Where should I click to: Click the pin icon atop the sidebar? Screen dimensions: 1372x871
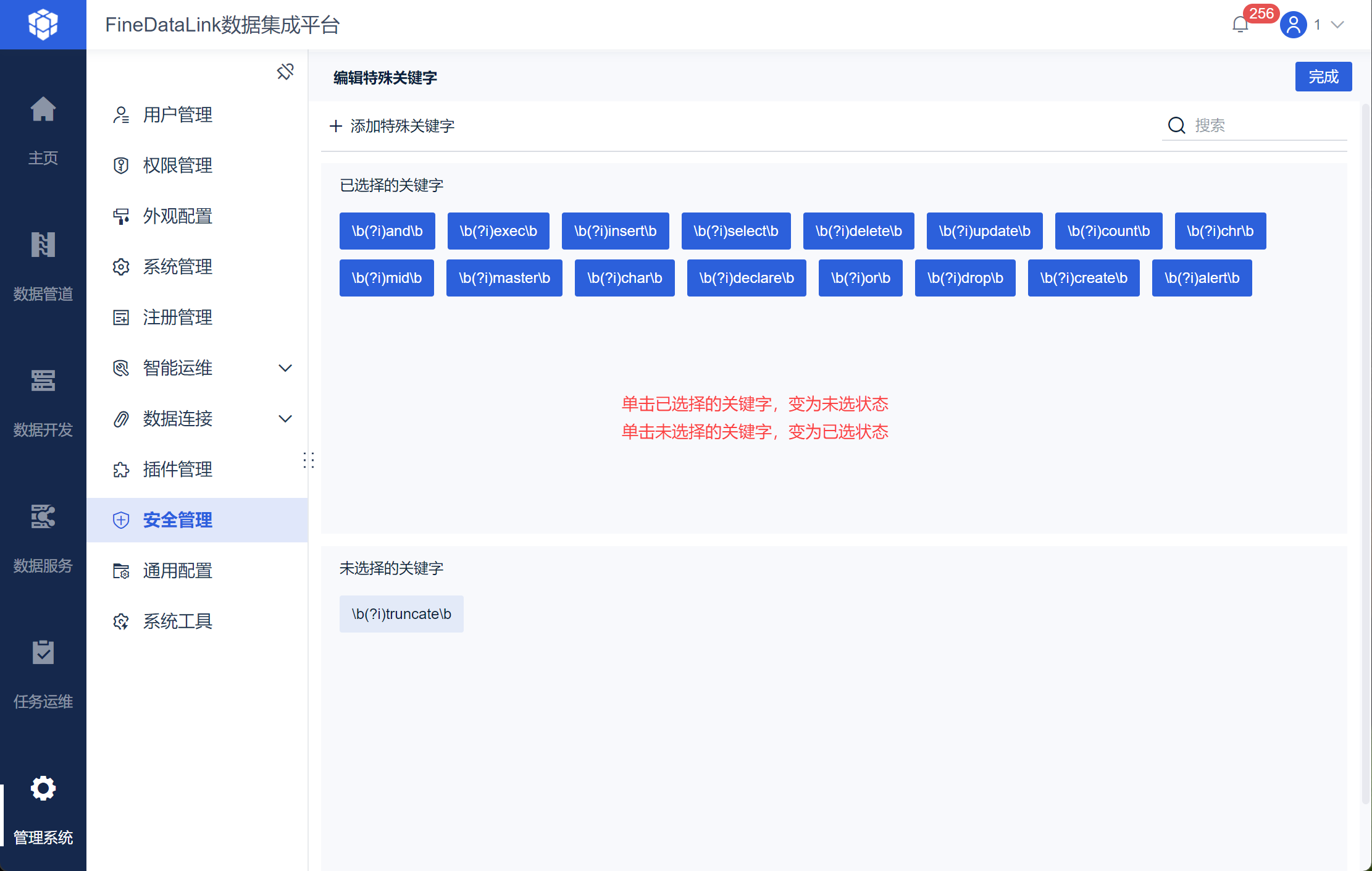[x=285, y=72]
